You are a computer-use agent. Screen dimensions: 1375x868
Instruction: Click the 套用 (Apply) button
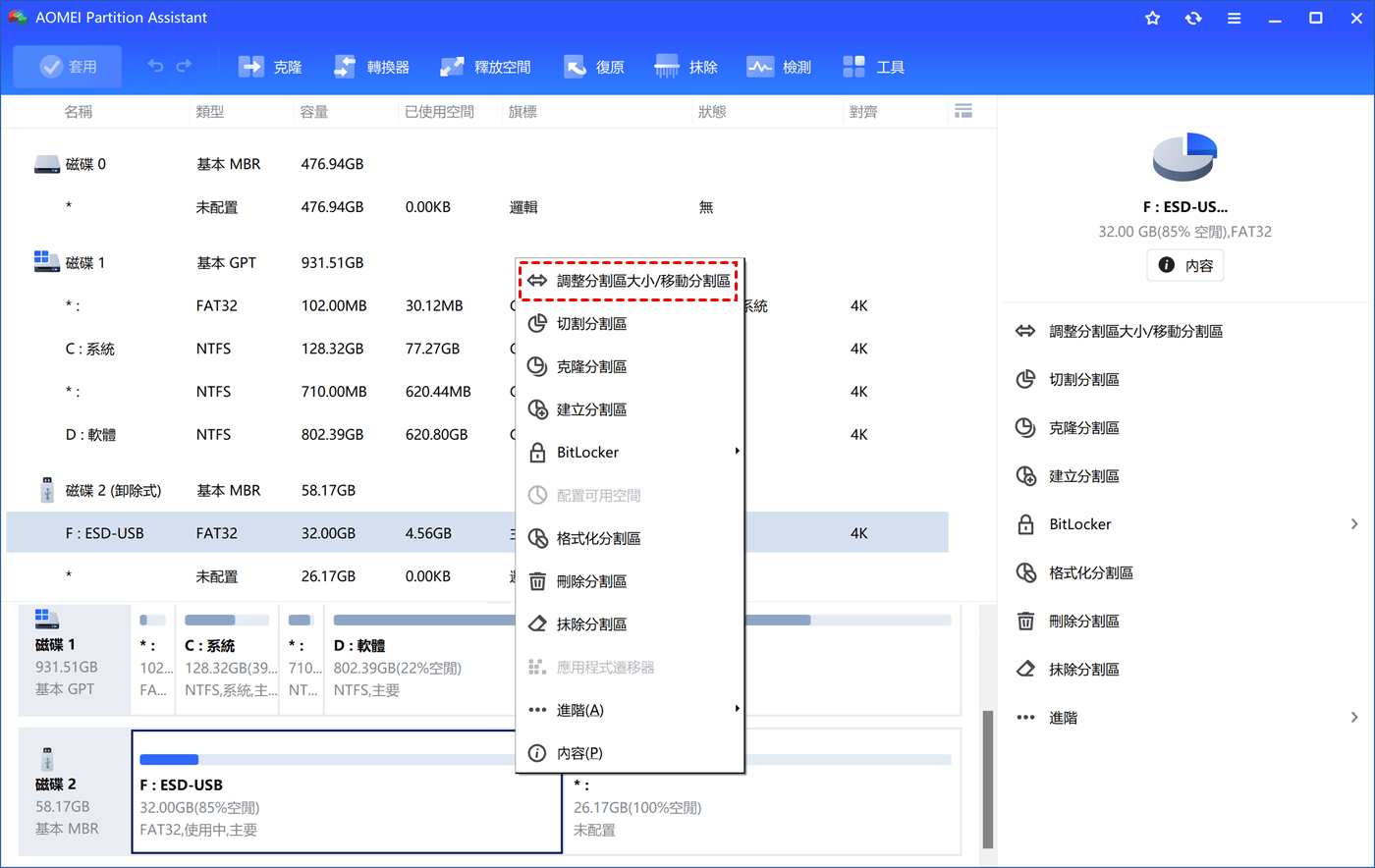coord(68,67)
